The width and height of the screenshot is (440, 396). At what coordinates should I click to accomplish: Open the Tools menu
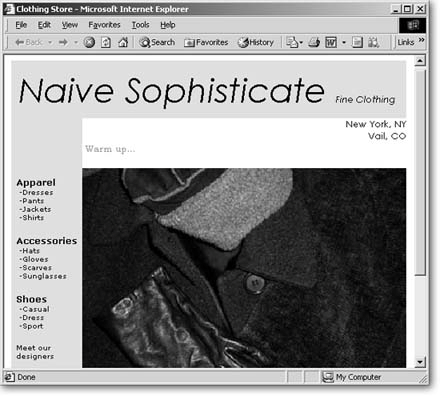(x=140, y=25)
